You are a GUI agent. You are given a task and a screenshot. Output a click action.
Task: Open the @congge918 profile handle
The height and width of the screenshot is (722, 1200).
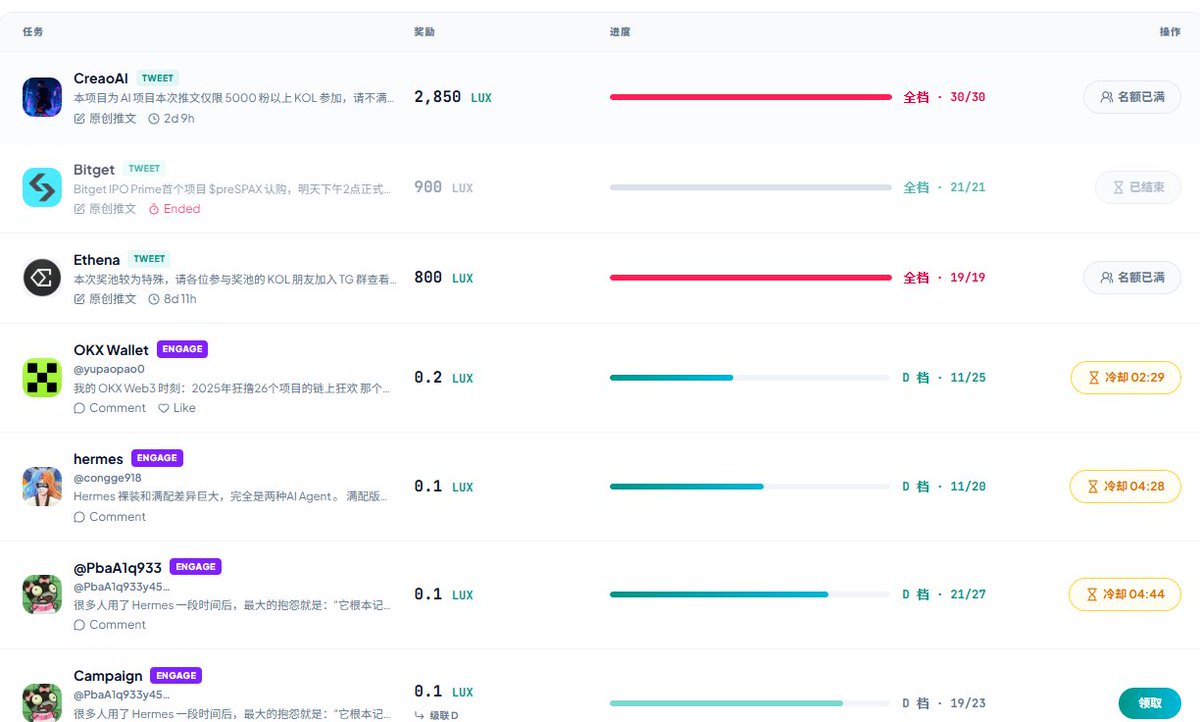tap(108, 478)
